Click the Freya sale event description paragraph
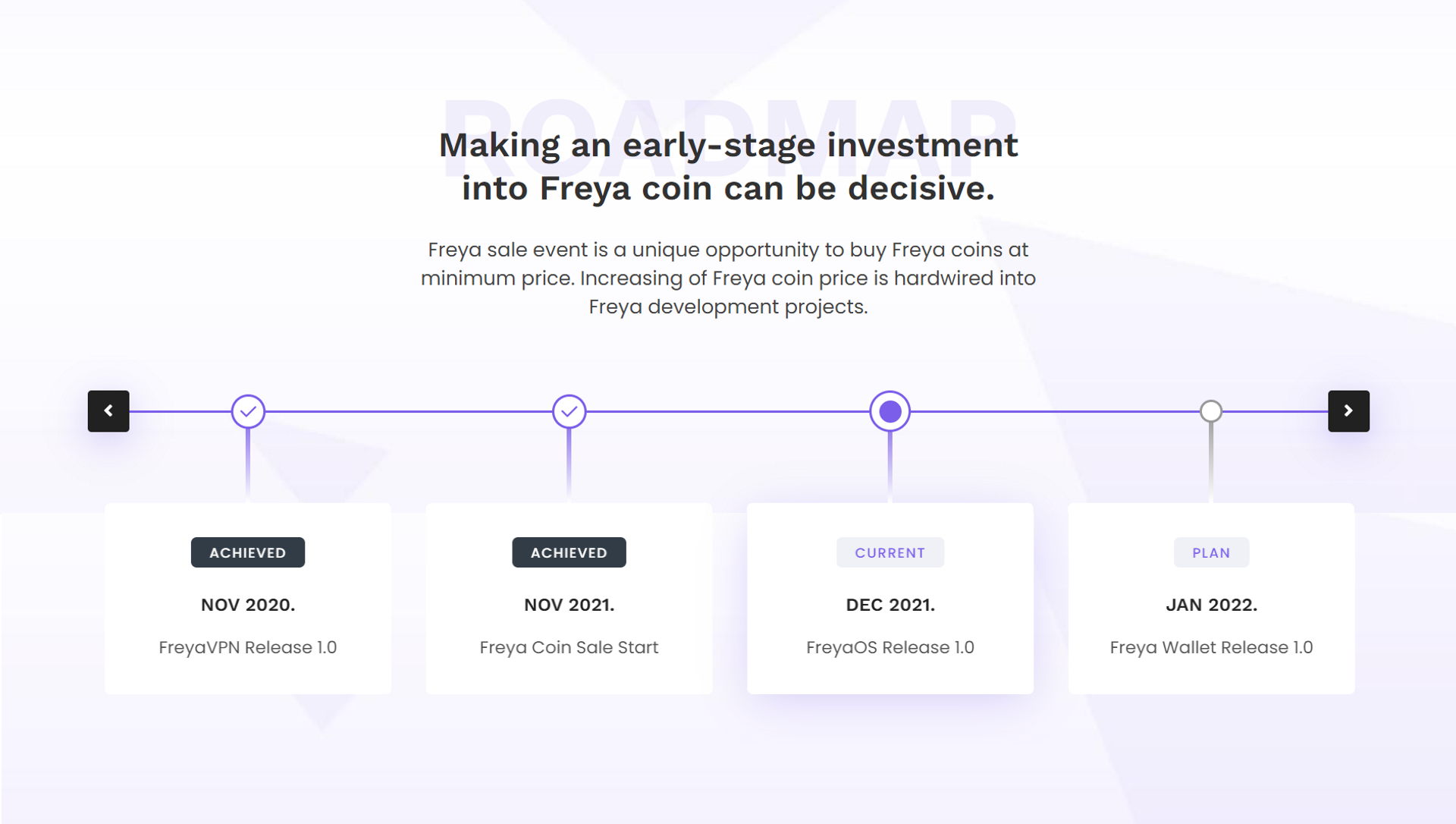 click(728, 278)
